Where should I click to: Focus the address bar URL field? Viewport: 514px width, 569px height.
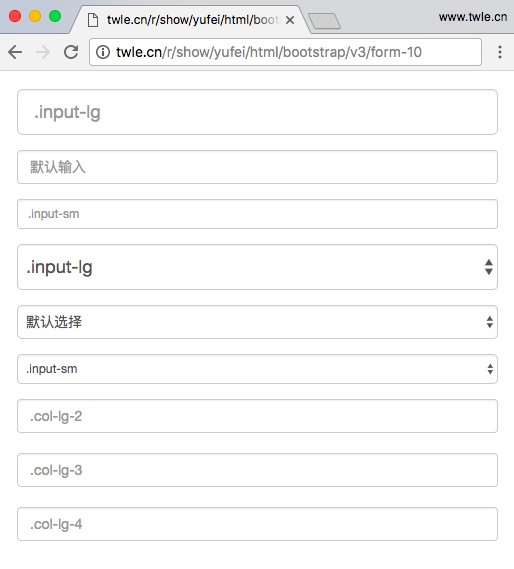[285, 52]
